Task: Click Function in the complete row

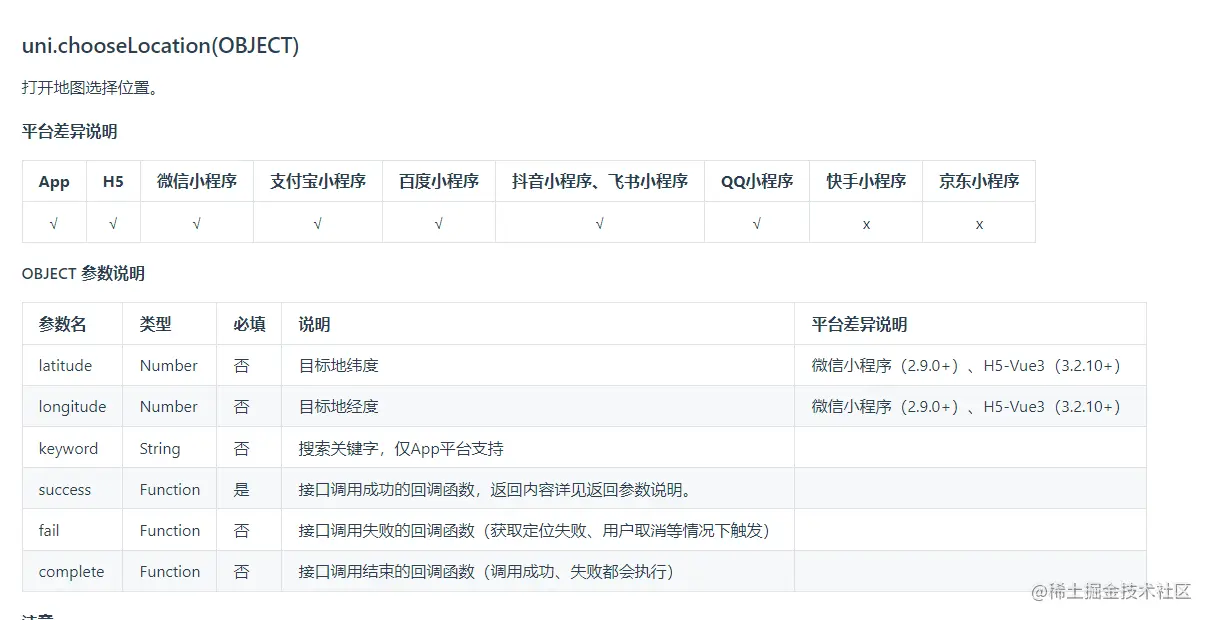Action: [x=170, y=572]
